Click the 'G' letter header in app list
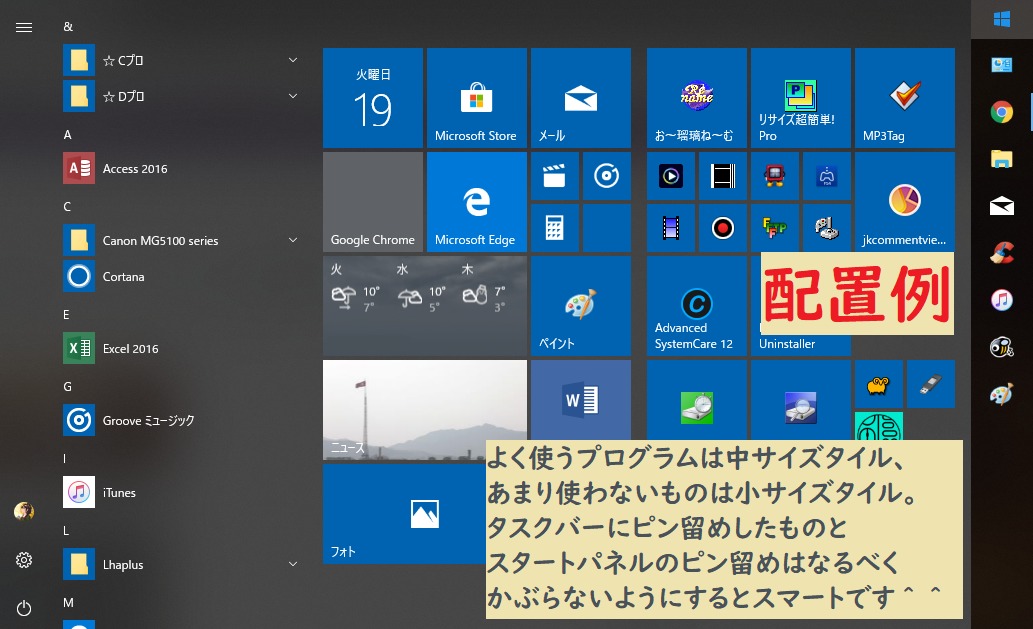The image size is (1033, 629). [67, 387]
